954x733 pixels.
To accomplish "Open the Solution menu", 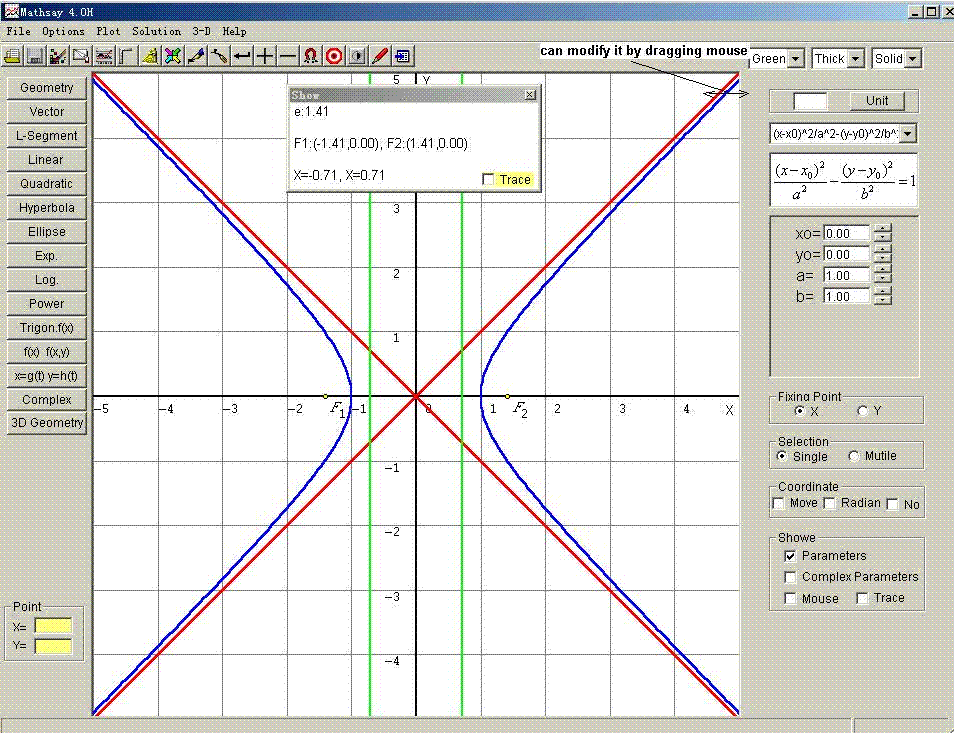I will click(x=156, y=31).
